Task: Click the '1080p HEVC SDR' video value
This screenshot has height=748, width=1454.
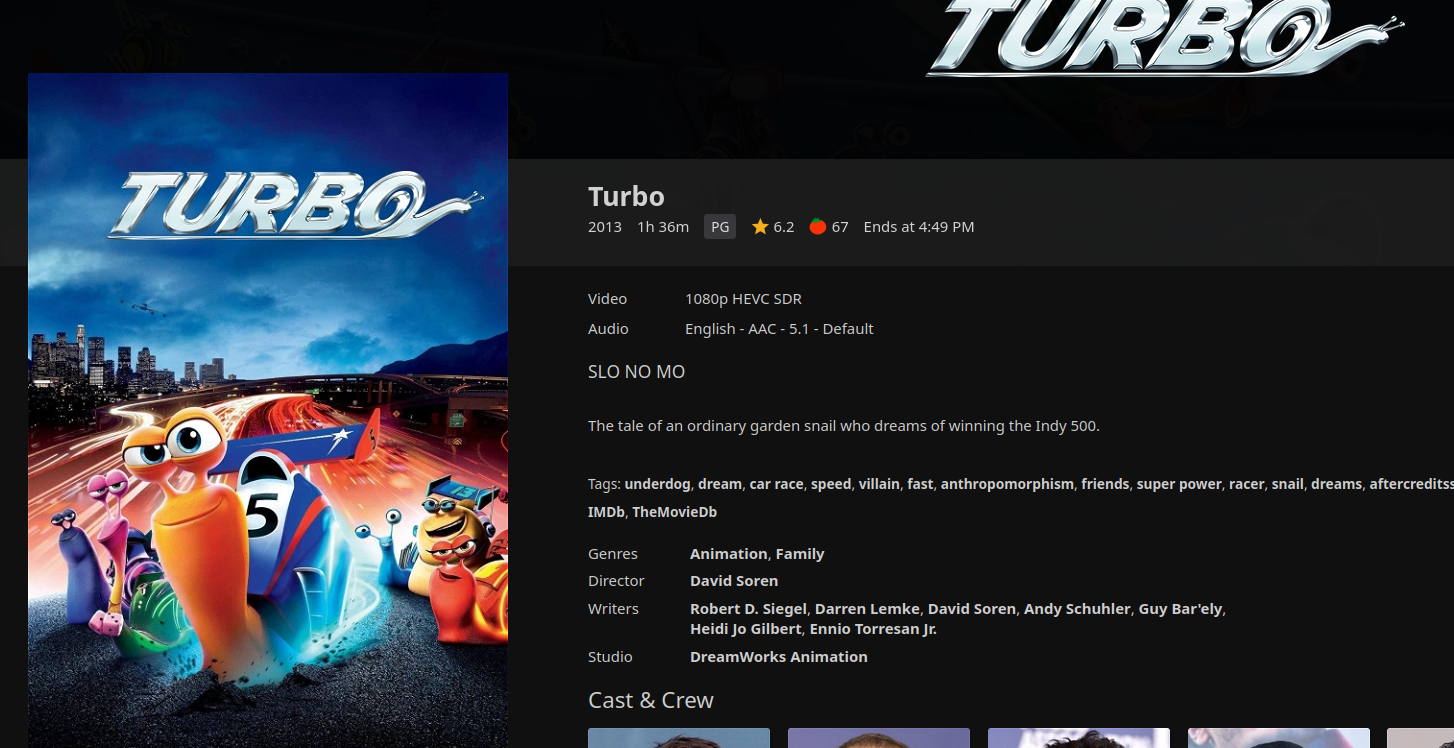Action: click(x=743, y=299)
